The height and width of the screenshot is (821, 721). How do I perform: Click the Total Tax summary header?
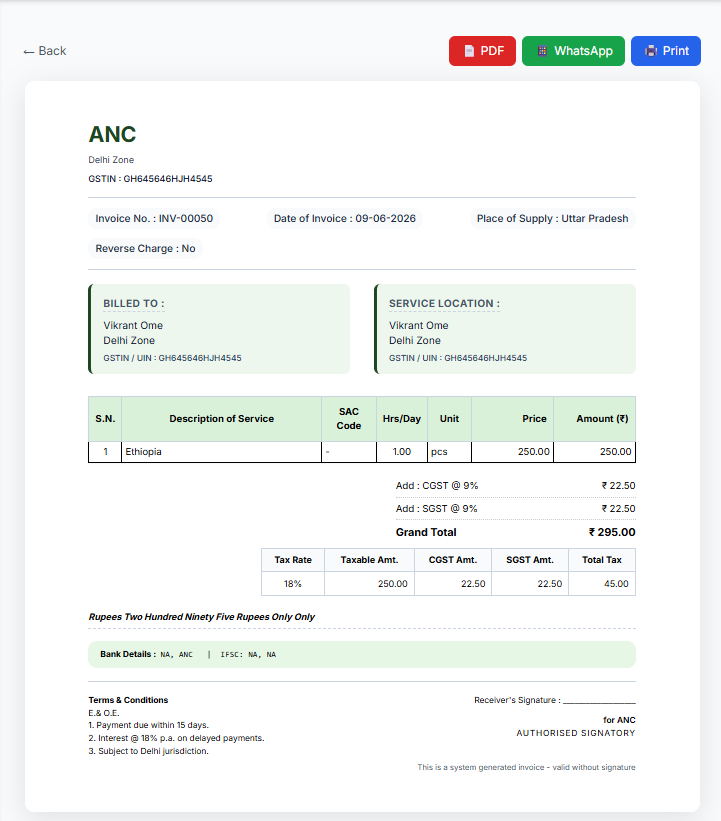pyautogui.click(x=602, y=560)
